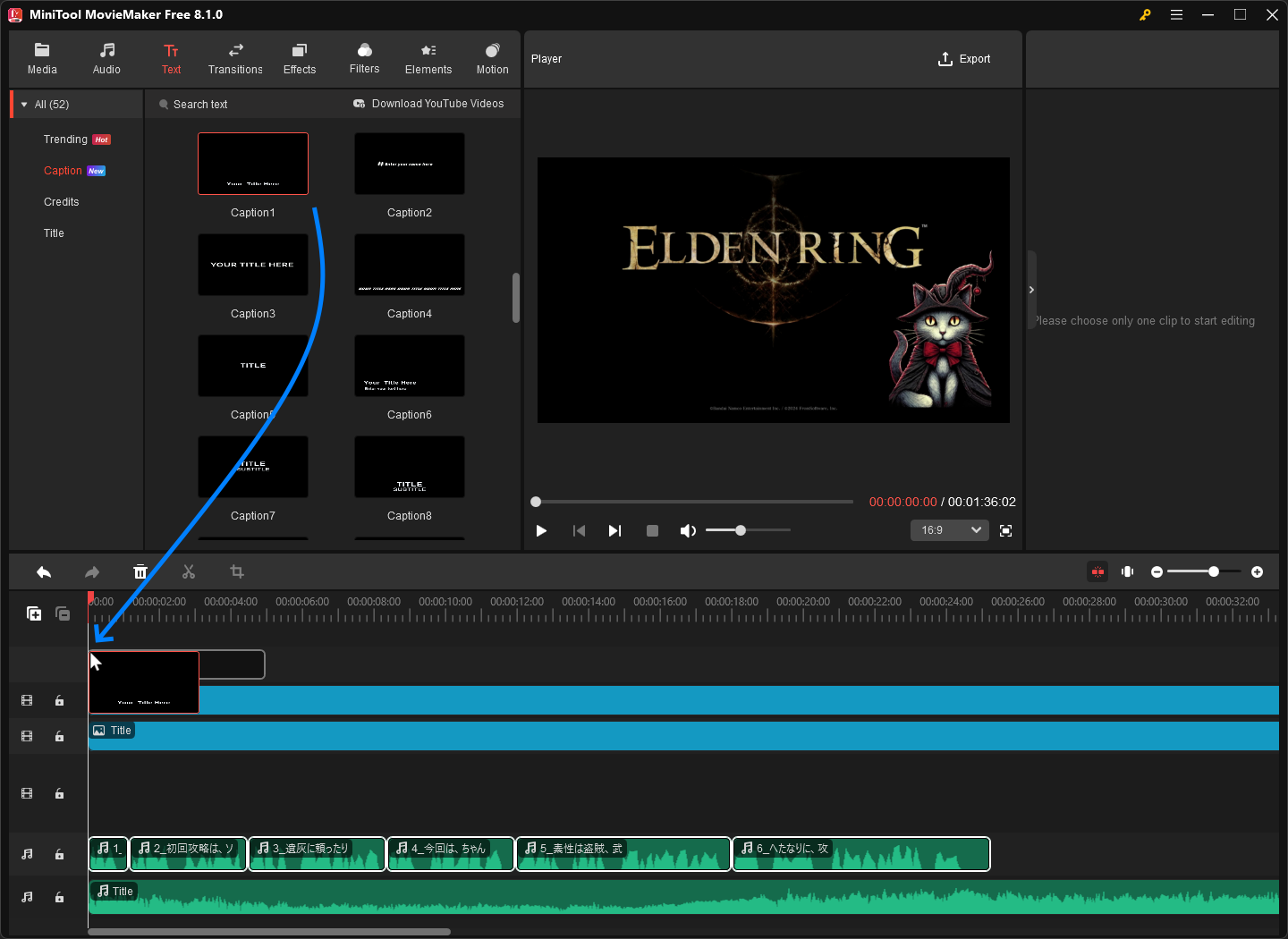Select the Caption6 thumbnail

pos(410,366)
